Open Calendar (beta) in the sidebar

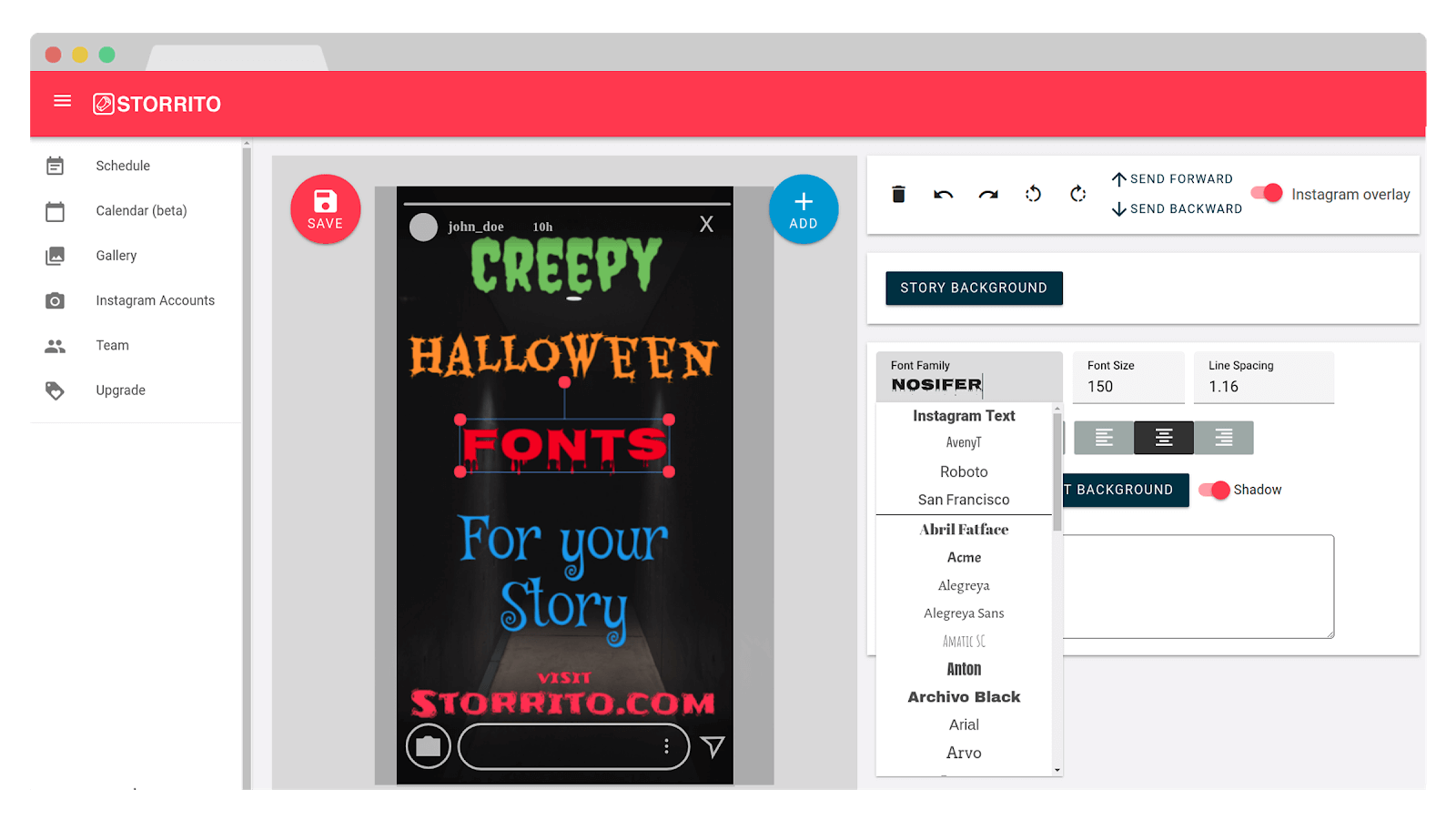(x=141, y=211)
